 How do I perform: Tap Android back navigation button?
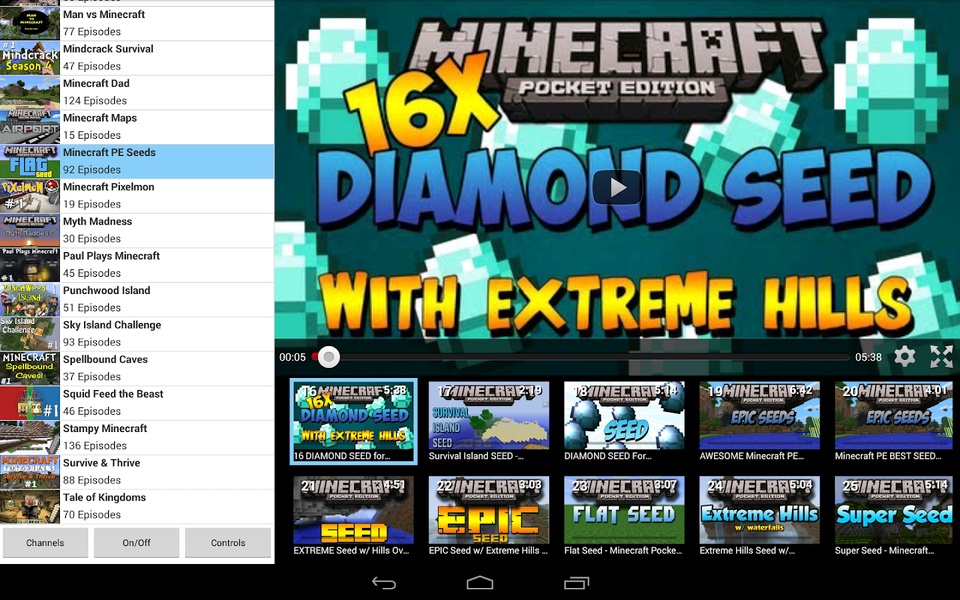384,583
